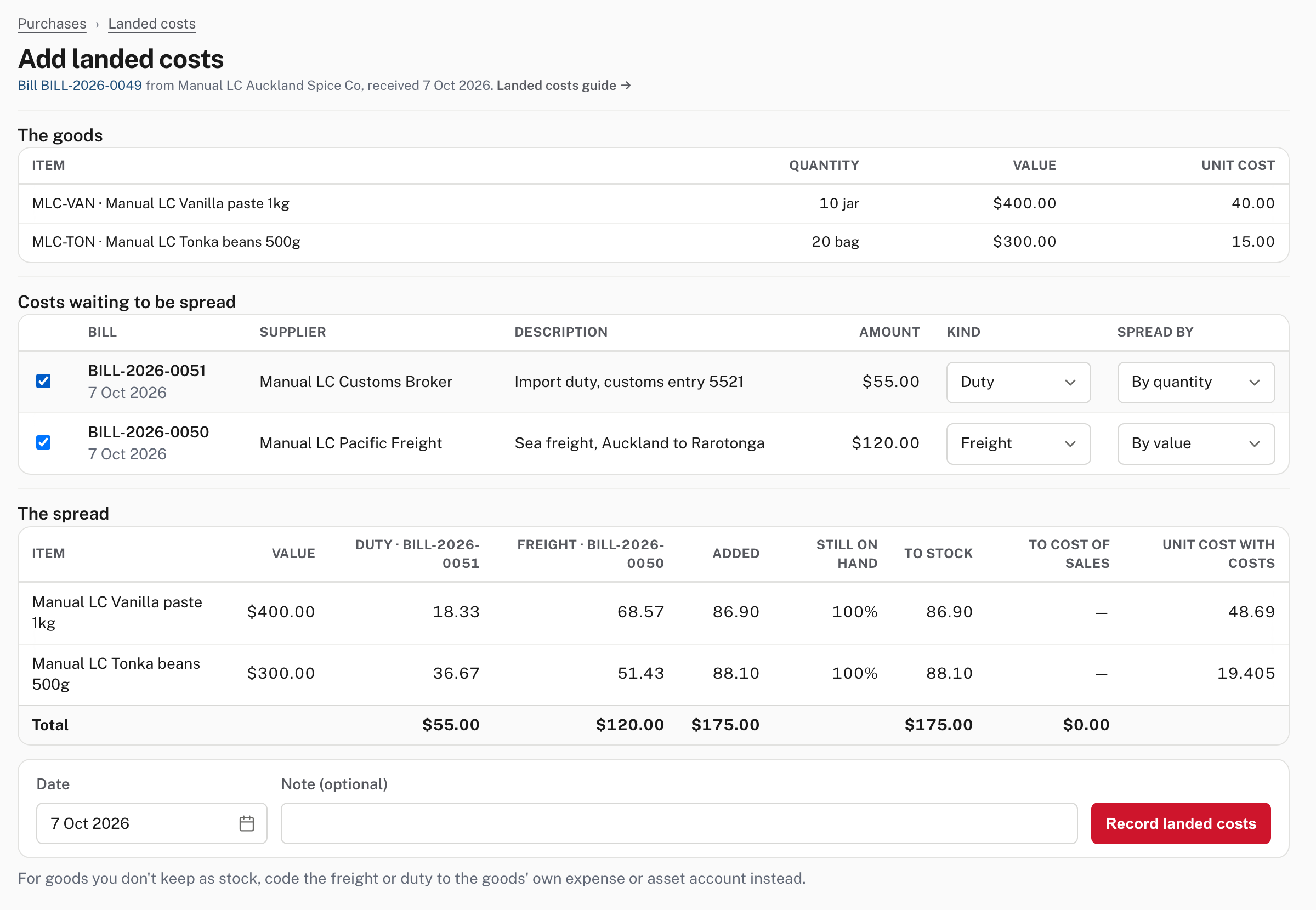Change the By value spread dropdown
Viewport: 1316px width, 910px height.
[1196, 443]
